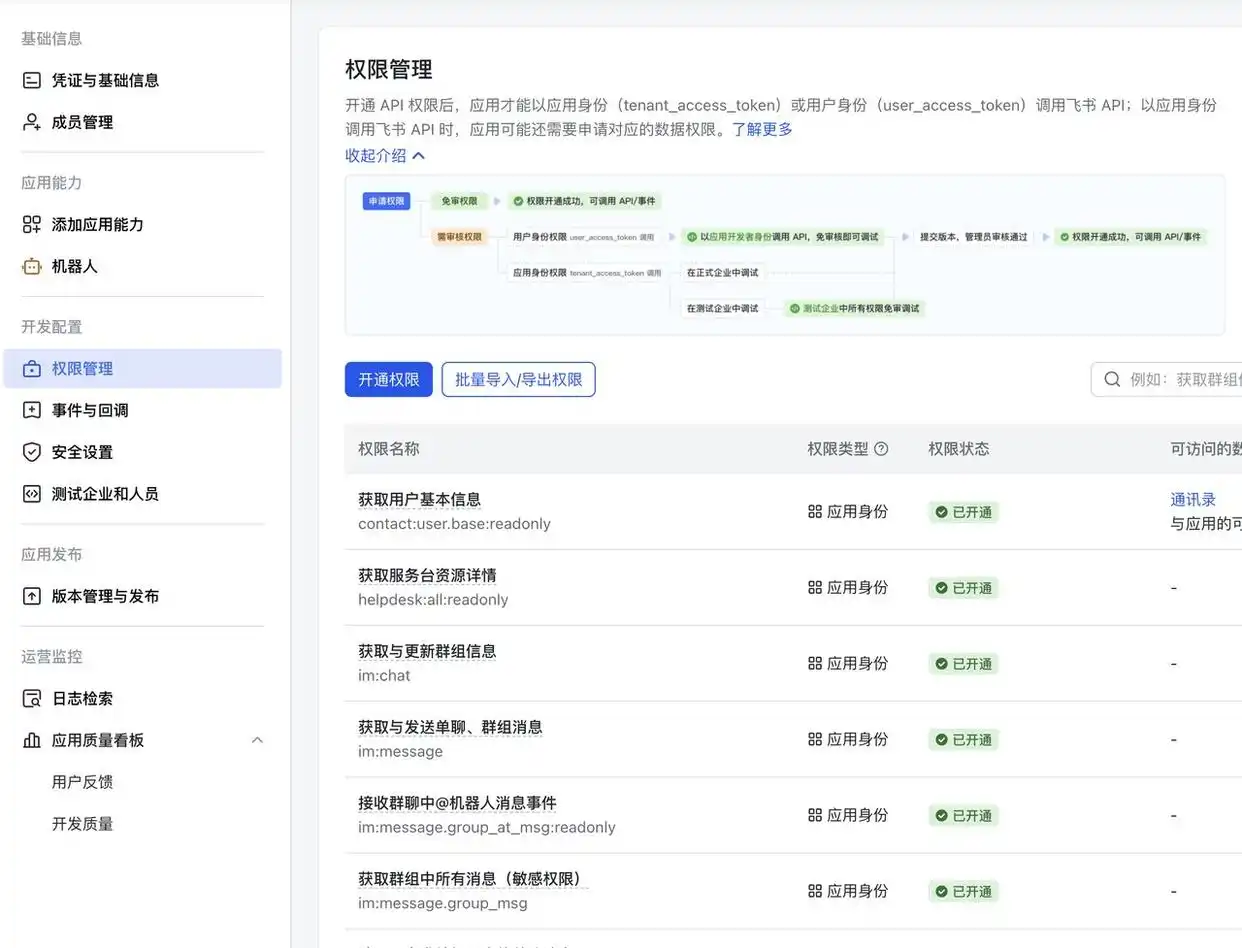Click the blue 开通权限 button
This screenshot has width=1242, height=948.
coord(388,379)
